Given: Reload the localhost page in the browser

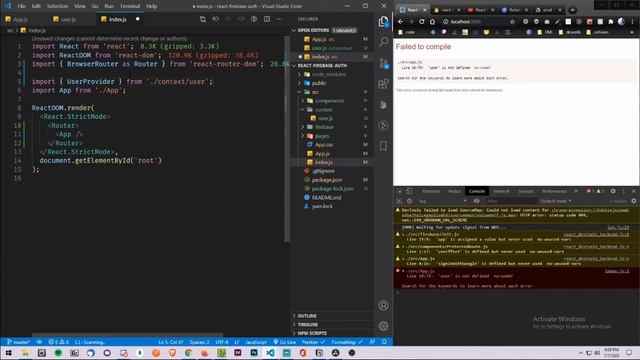Looking at the screenshot, I should 422,22.
